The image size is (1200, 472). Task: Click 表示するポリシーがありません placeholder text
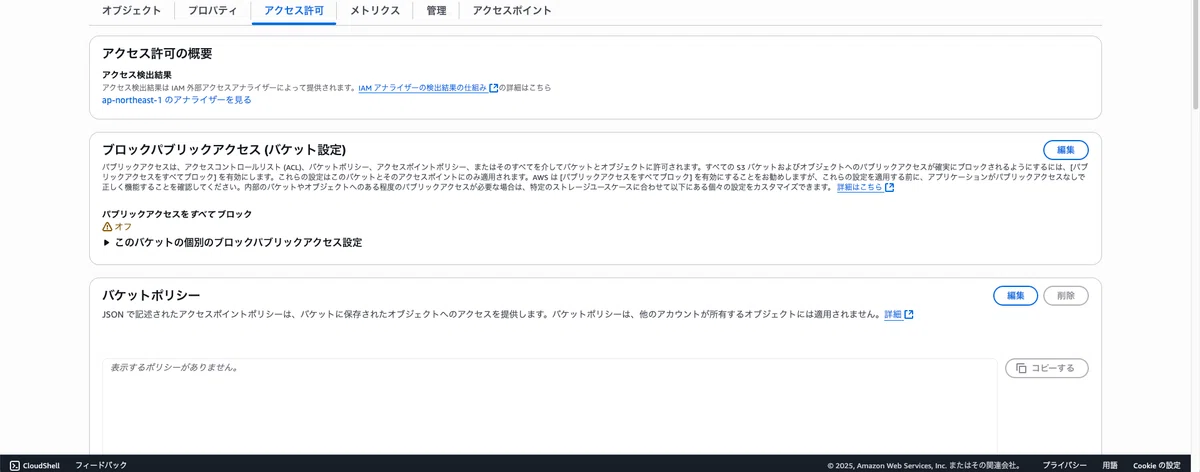pyautogui.click(x=174, y=368)
